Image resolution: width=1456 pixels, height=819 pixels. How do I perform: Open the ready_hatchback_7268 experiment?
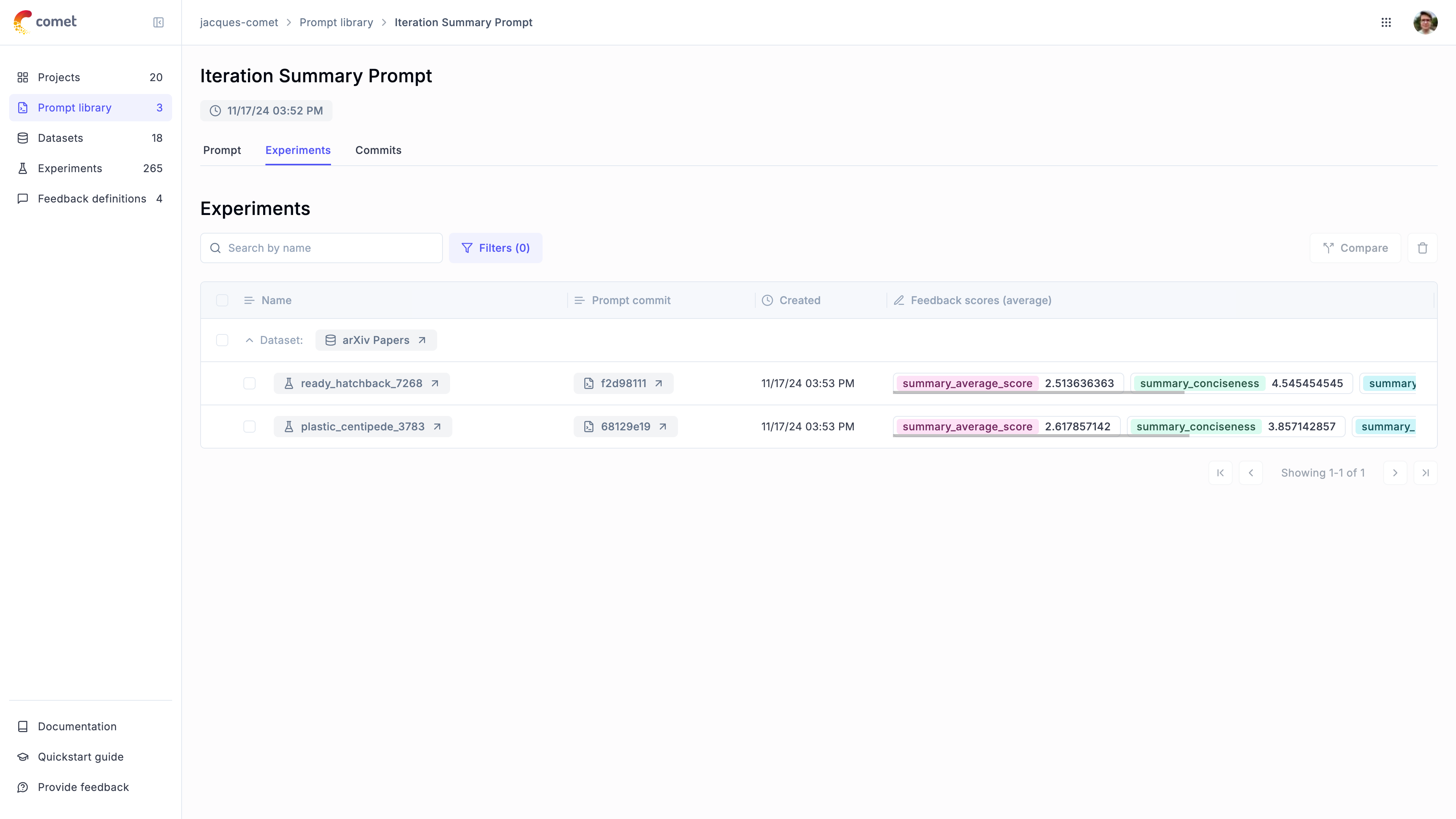click(362, 383)
